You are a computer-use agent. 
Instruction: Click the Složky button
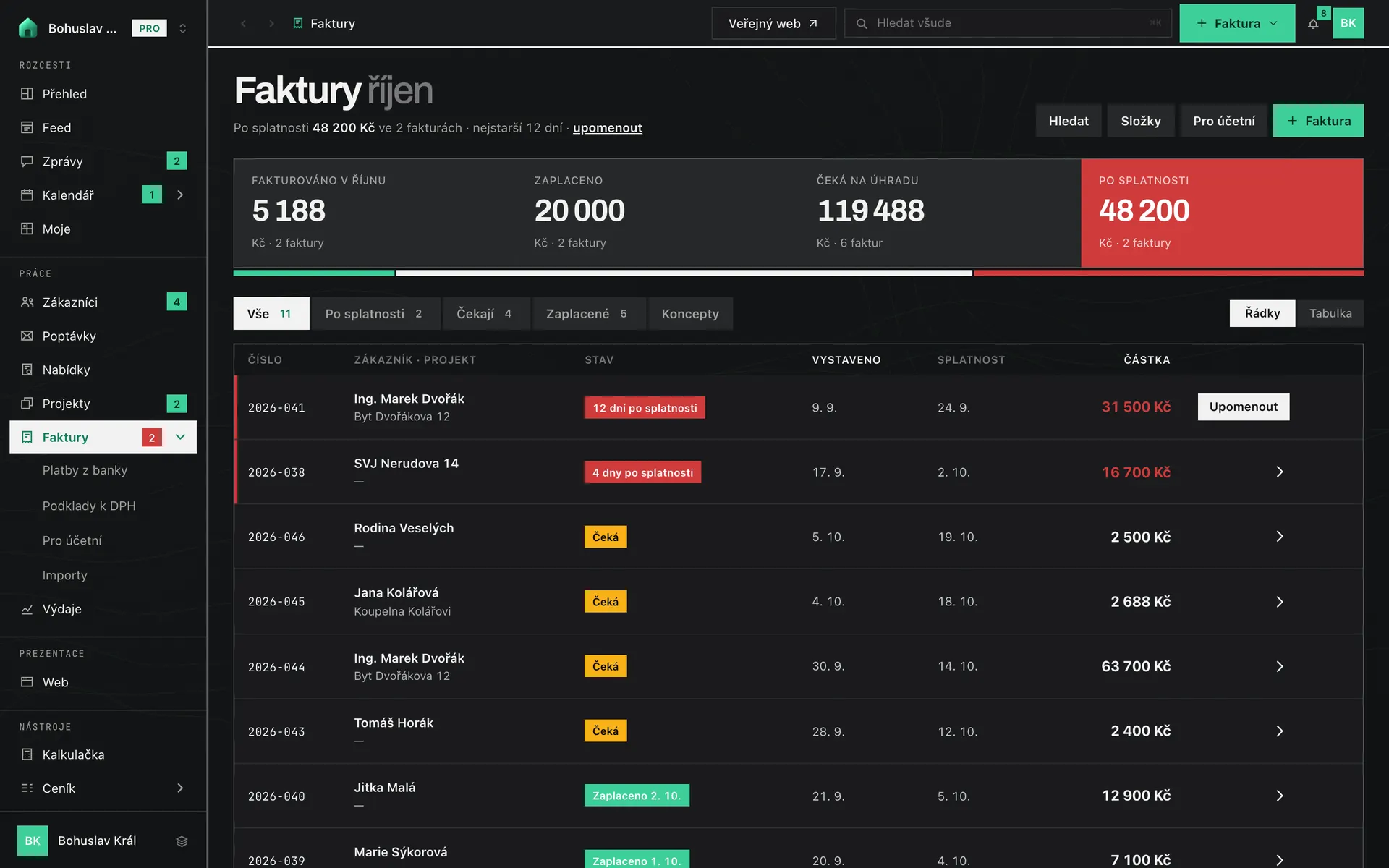pos(1140,121)
